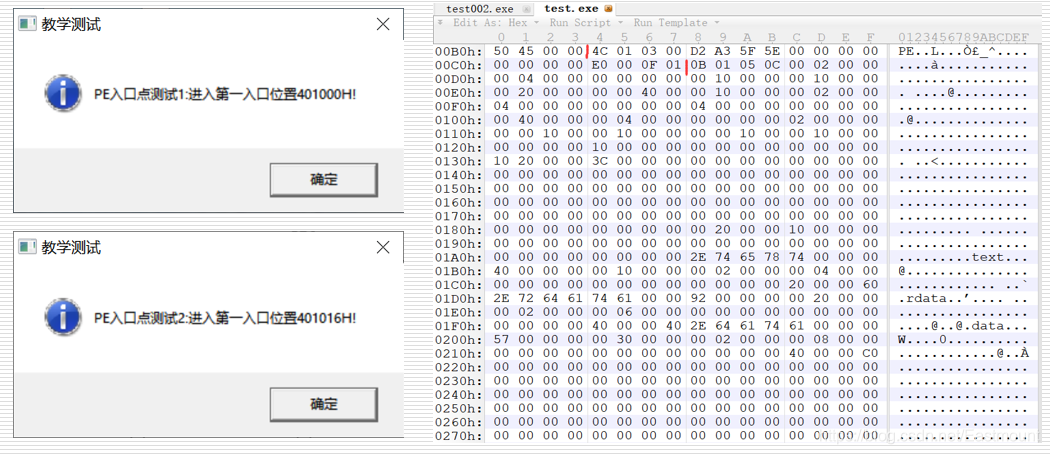
Task: Click hex byte 92 in row 01D0h
Action: pos(698,299)
